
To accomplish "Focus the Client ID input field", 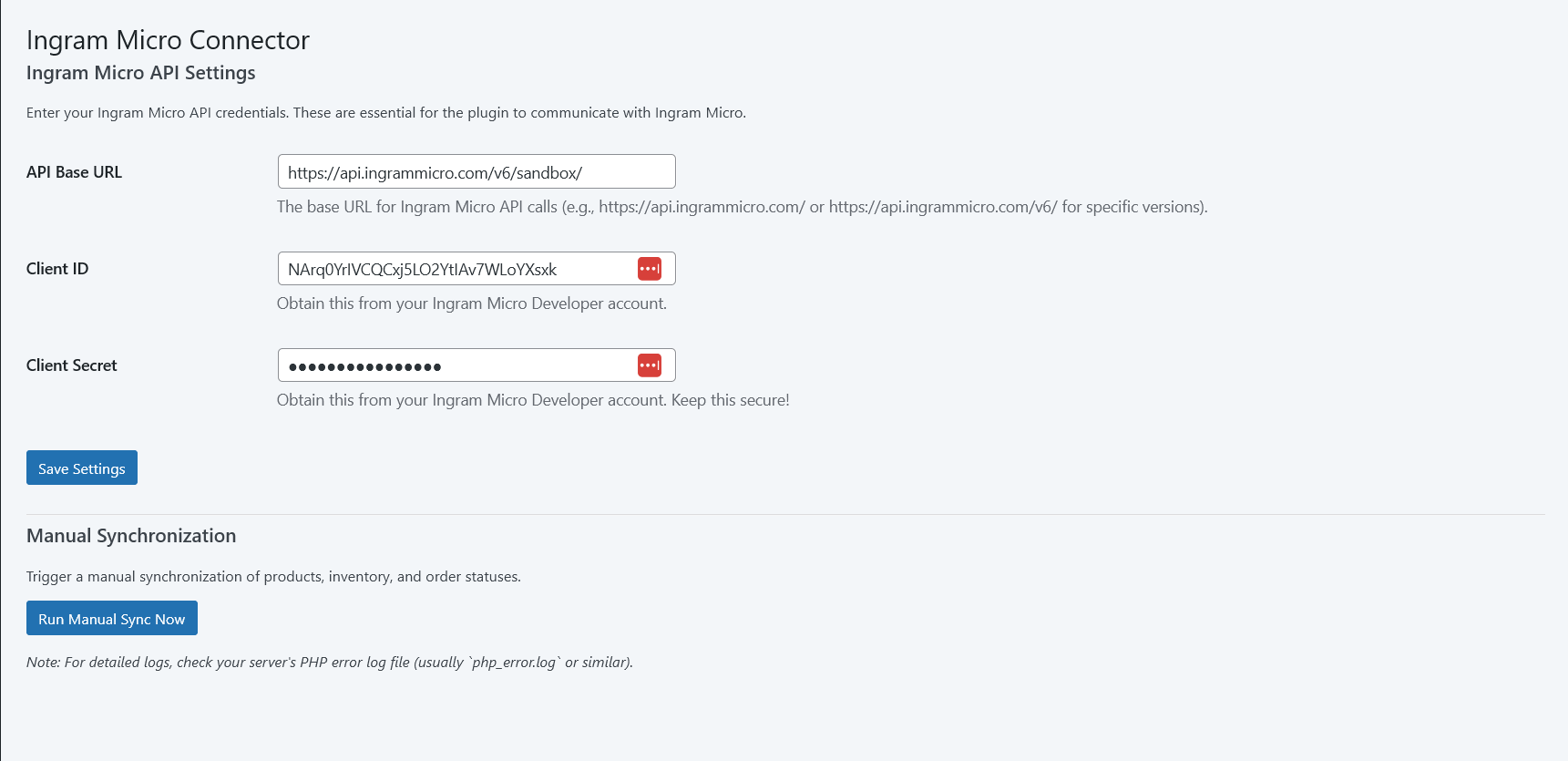I will coord(477,269).
